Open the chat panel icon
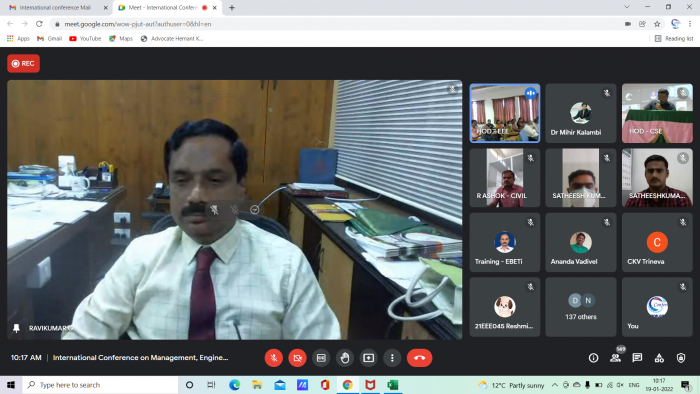 tap(637, 358)
